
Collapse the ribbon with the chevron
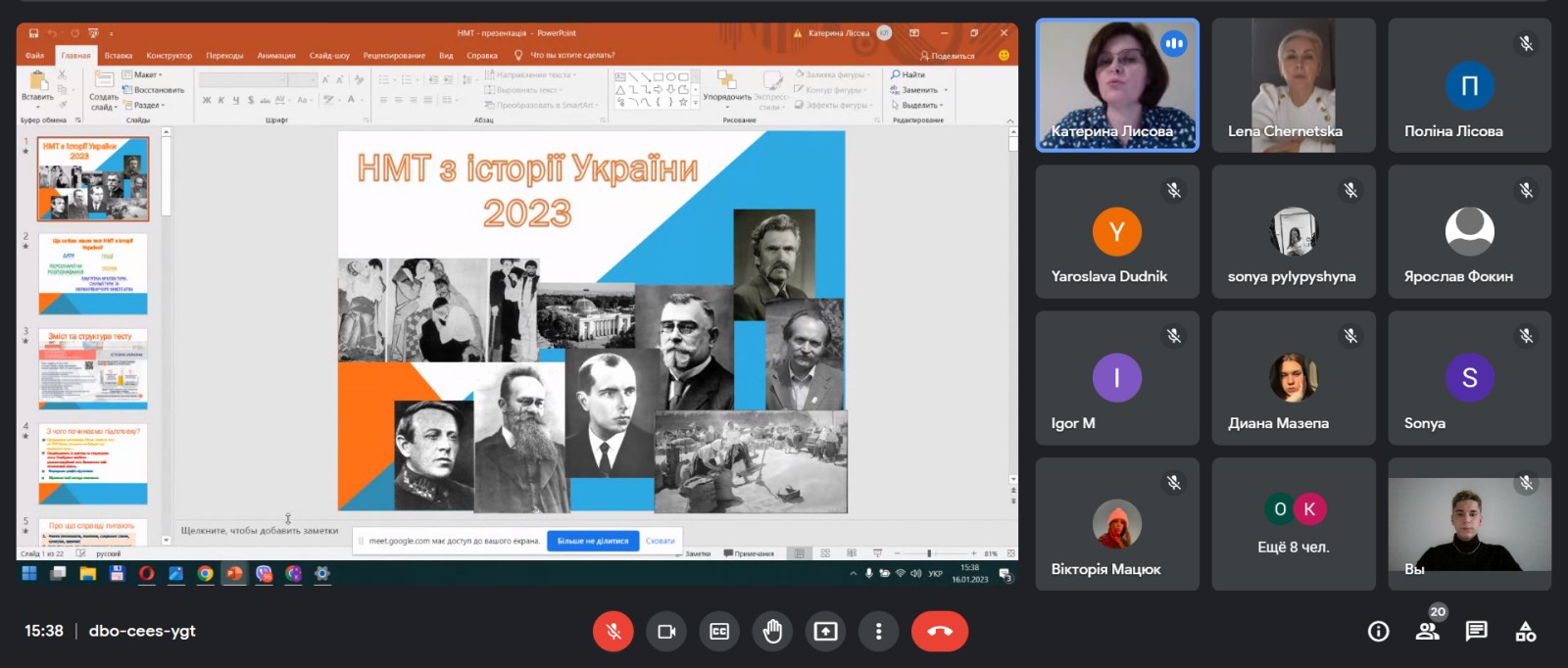(x=1009, y=120)
